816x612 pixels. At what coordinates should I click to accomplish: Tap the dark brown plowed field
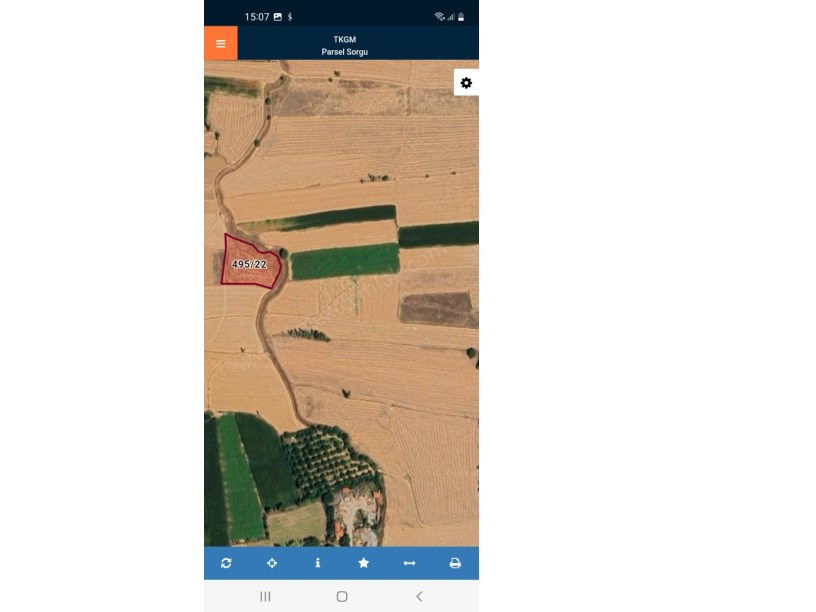click(x=437, y=309)
